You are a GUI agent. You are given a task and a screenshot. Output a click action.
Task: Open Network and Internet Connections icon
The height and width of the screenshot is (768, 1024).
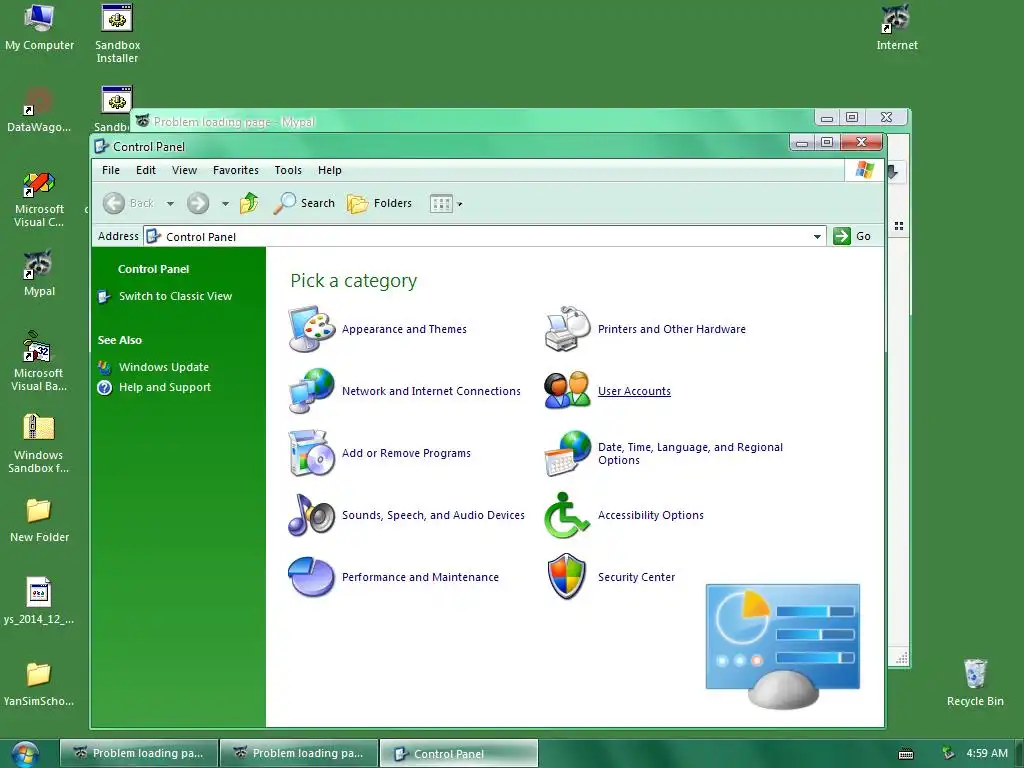pyautogui.click(x=312, y=391)
